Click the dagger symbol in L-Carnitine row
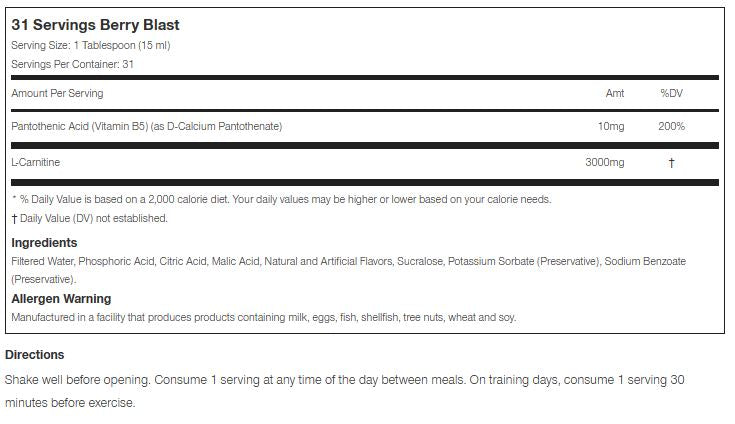735x424 pixels. pyautogui.click(x=671, y=163)
